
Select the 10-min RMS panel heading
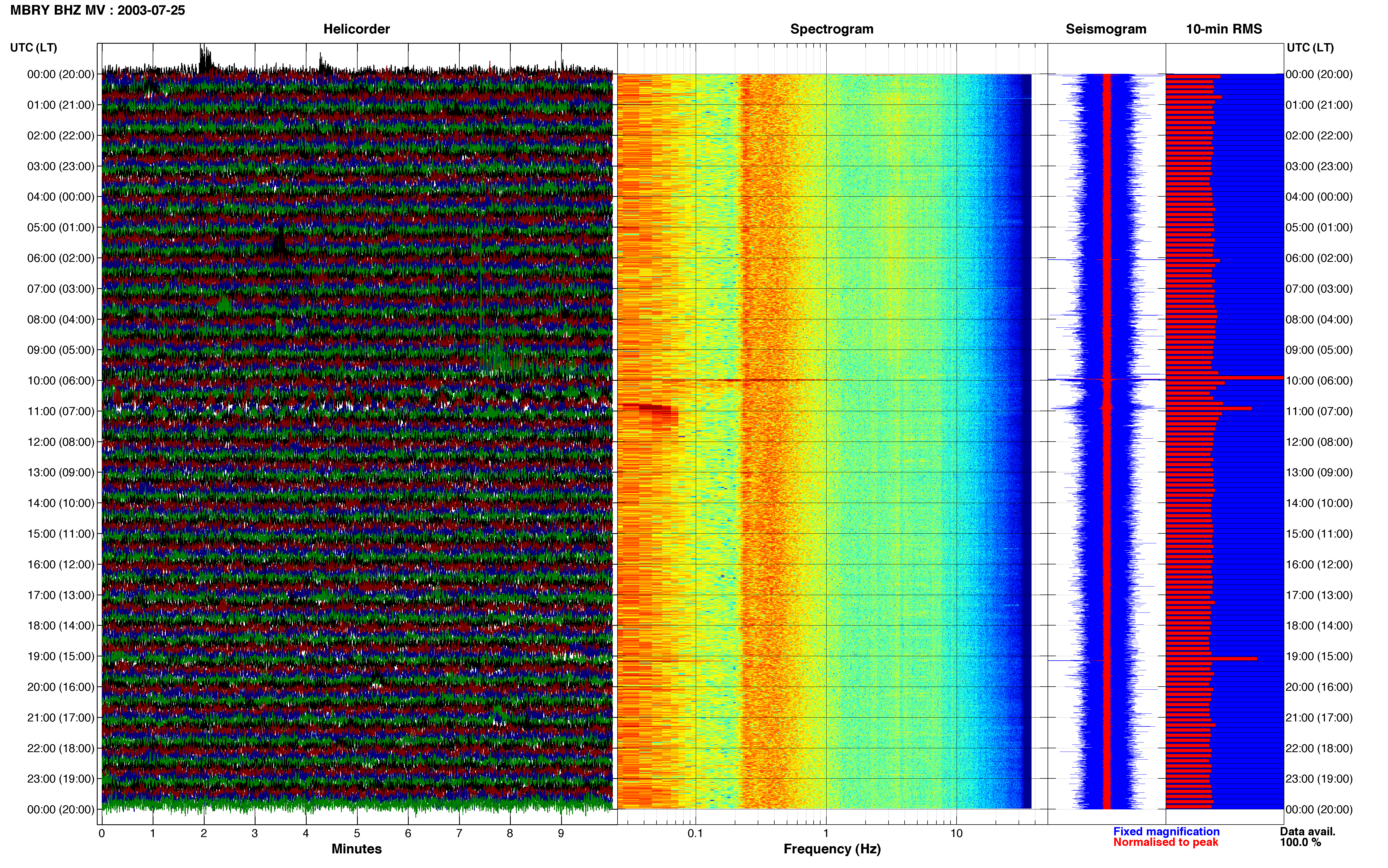click(x=1224, y=29)
